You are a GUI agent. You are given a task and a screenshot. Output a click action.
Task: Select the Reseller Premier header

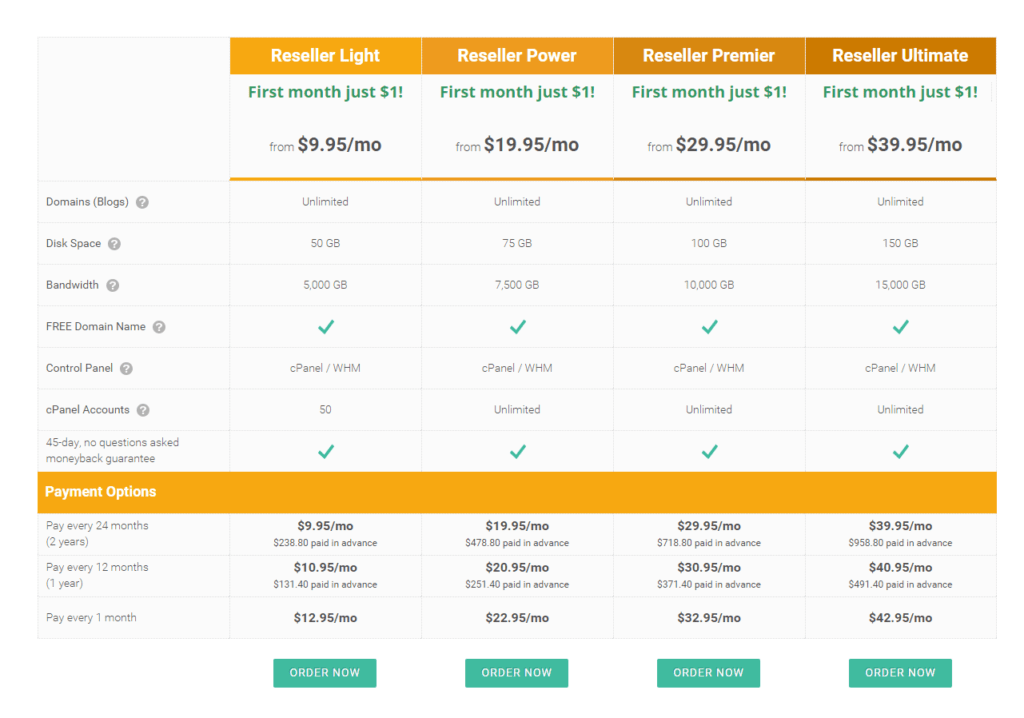(709, 56)
